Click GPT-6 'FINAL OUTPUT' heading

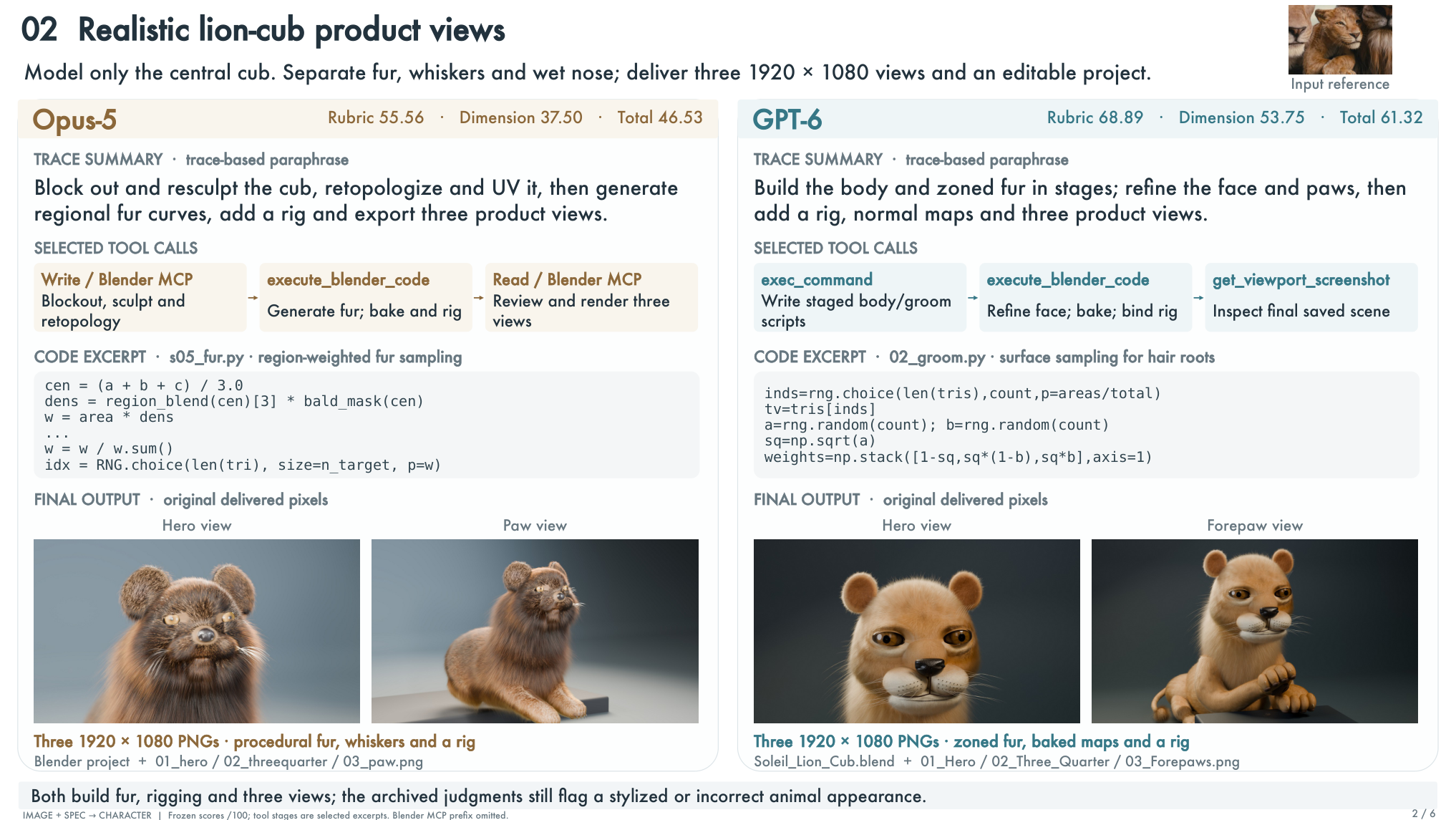(807, 499)
